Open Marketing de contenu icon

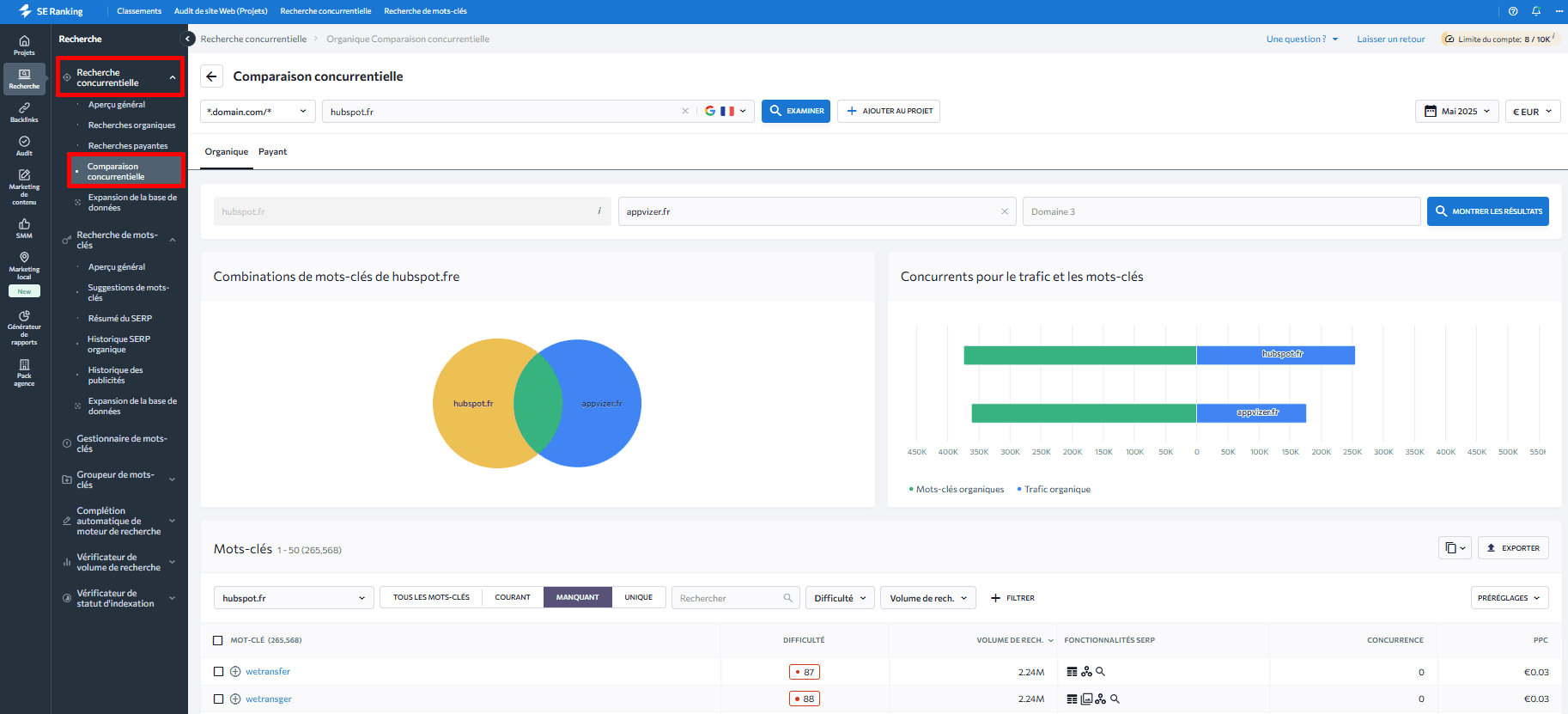tap(24, 186)
